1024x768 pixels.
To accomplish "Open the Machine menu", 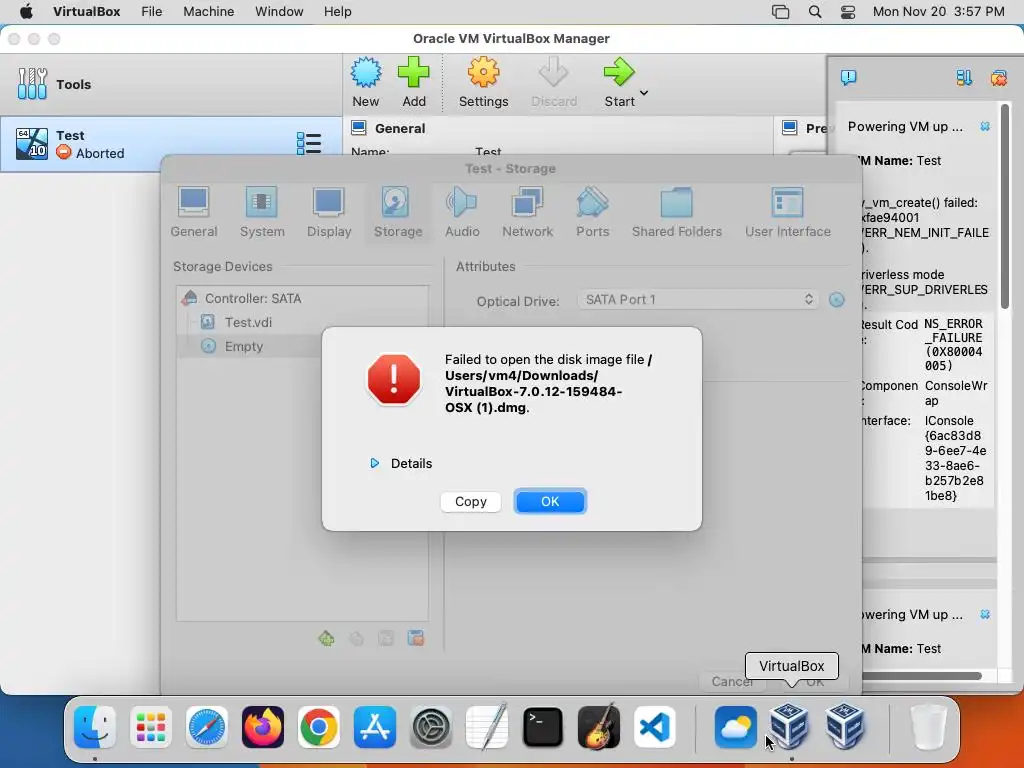I will click(x=208, y=12).
